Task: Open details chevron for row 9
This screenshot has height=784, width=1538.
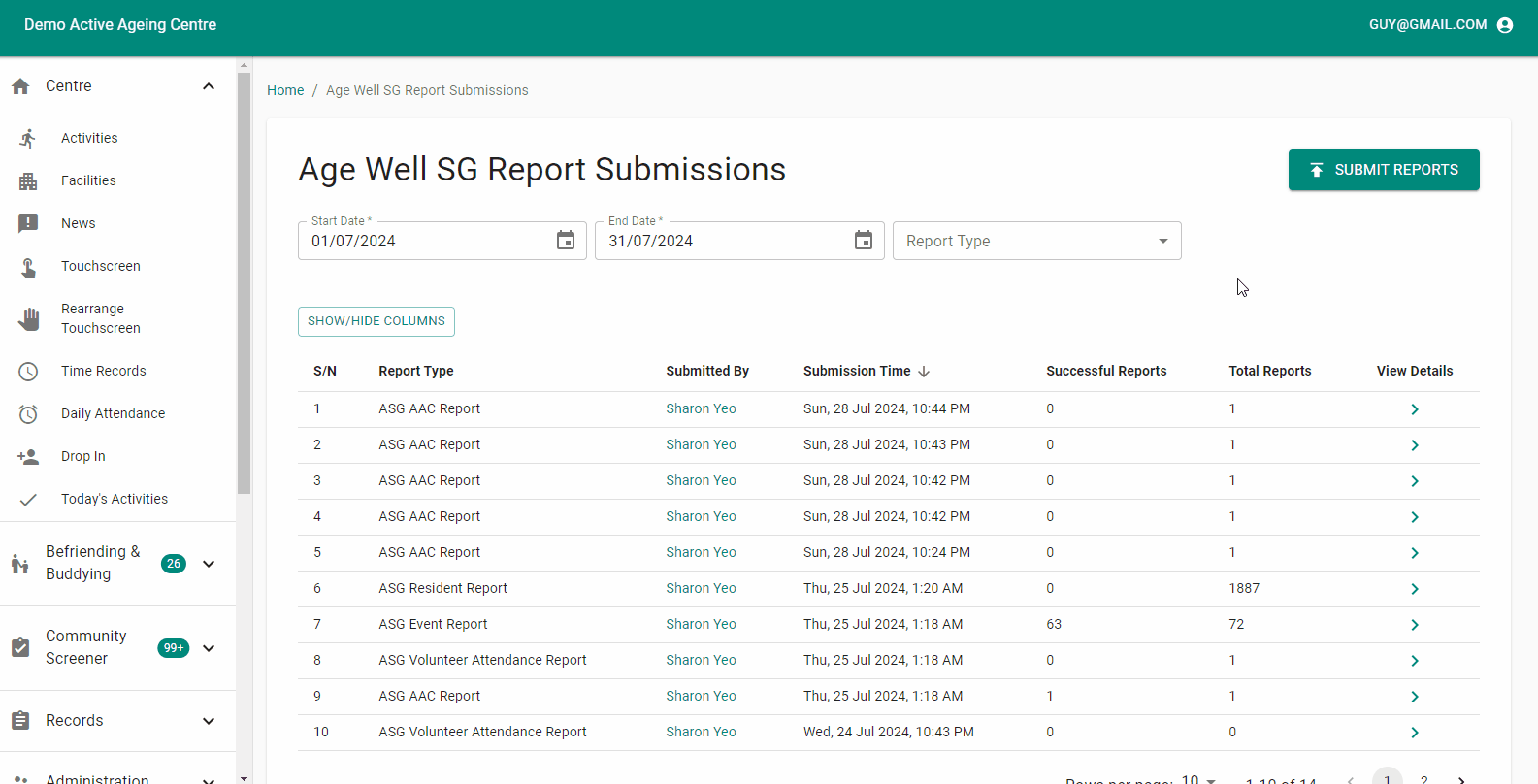Action: coord(1415,697)
